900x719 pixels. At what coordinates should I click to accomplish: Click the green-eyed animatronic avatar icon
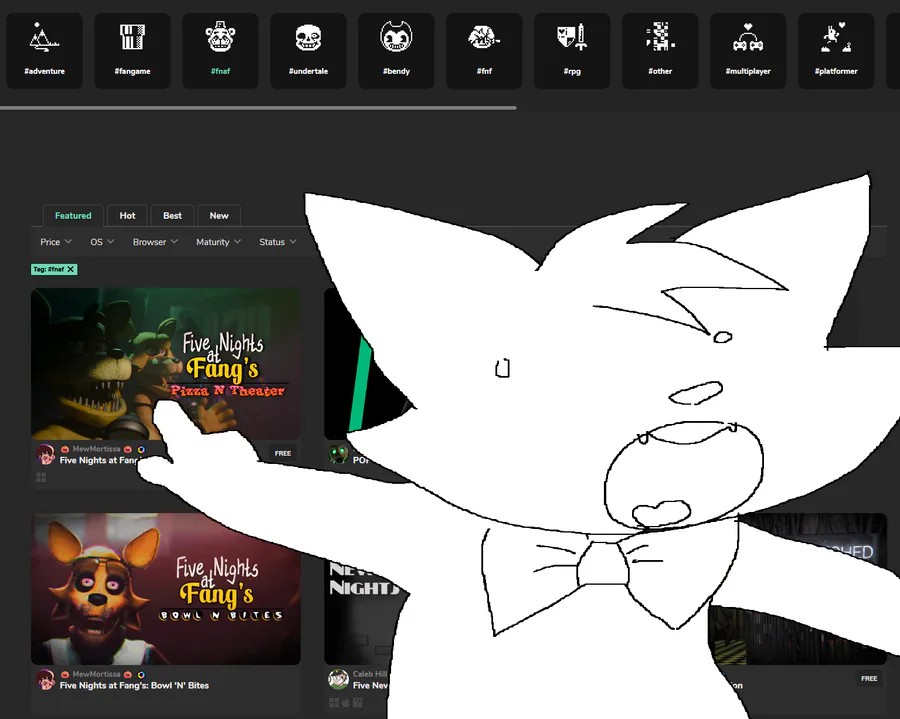coord(338,454)
